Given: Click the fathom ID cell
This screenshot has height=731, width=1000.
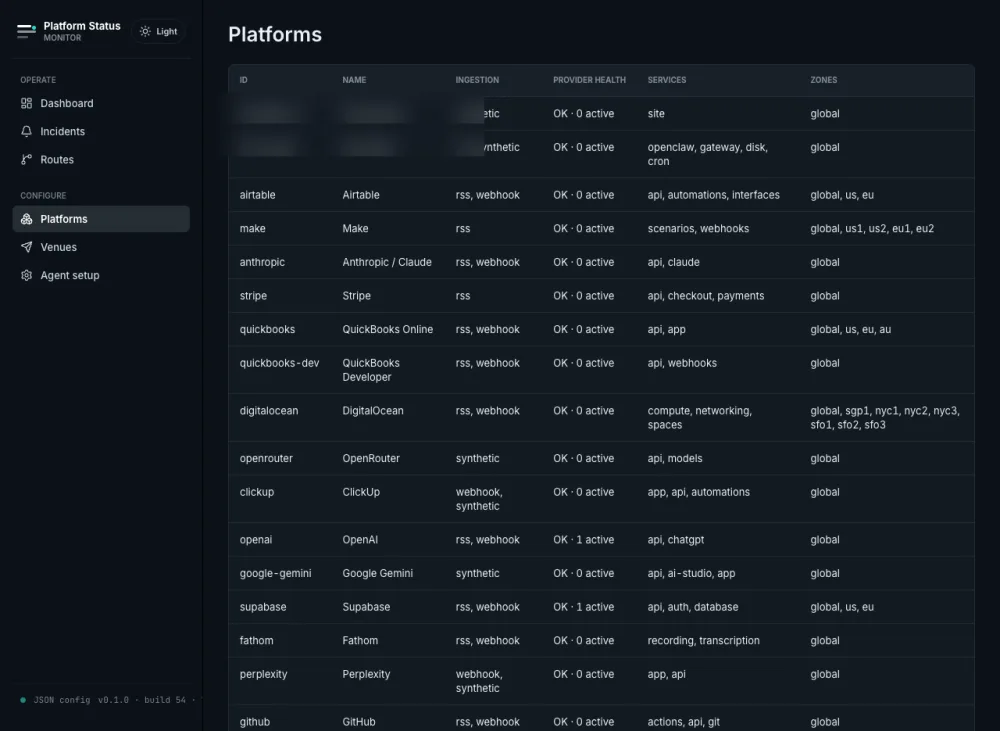Looking at the screenshot, I should pyautogui.click(x=256, y=640).
